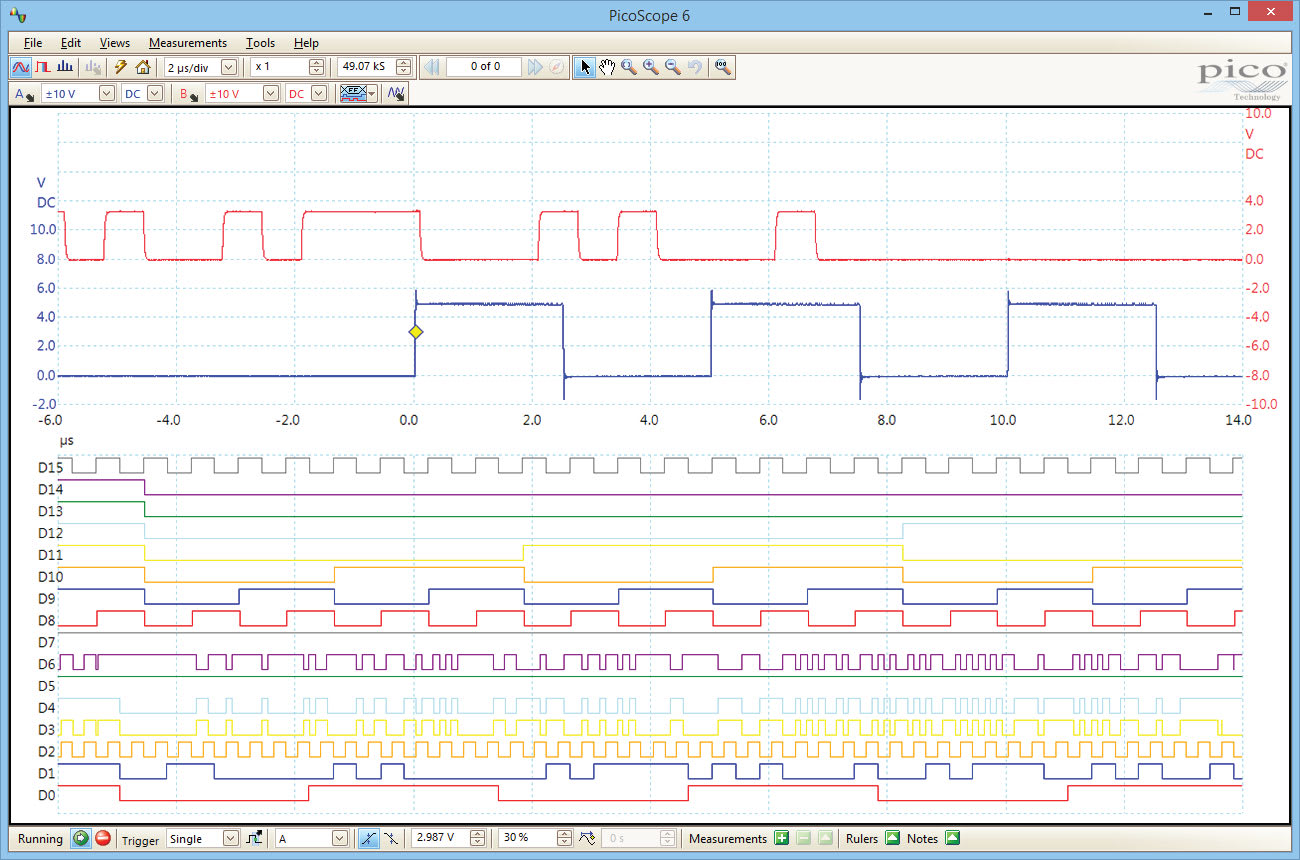
Task: Open Channel A options button
Action: tap(25, 93)
